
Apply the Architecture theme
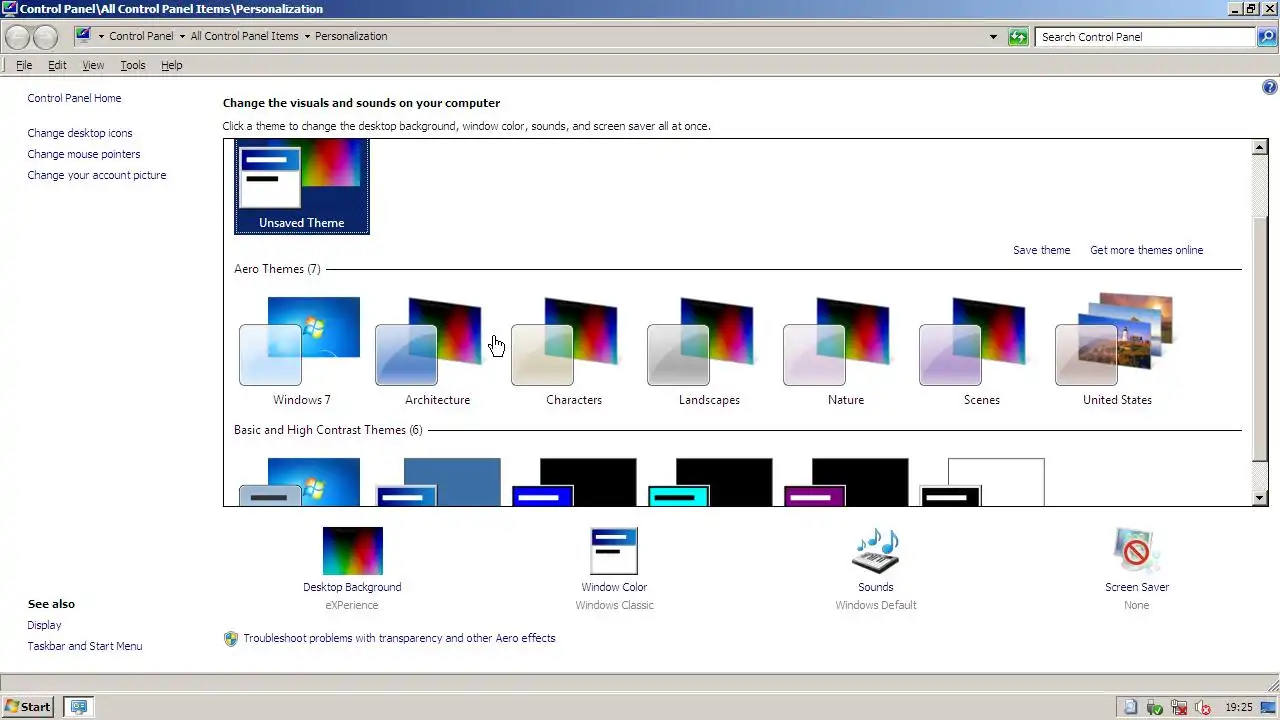pyautogui.click(x=437, y=351)
